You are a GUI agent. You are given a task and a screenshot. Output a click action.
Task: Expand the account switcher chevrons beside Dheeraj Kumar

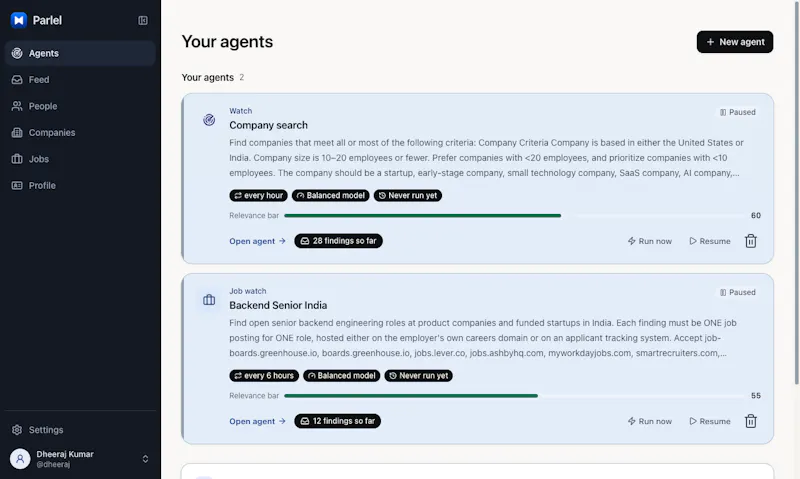tap(145, 459)
